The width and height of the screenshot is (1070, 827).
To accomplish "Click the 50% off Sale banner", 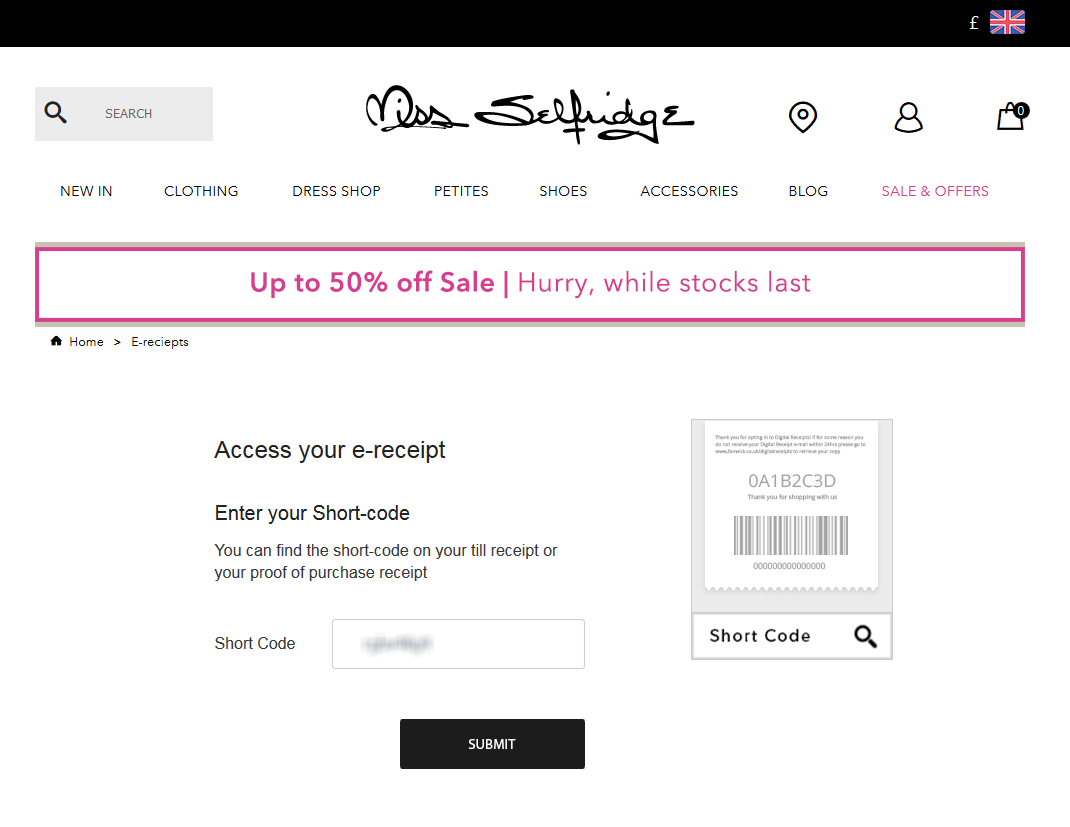I will coord(530,284).
